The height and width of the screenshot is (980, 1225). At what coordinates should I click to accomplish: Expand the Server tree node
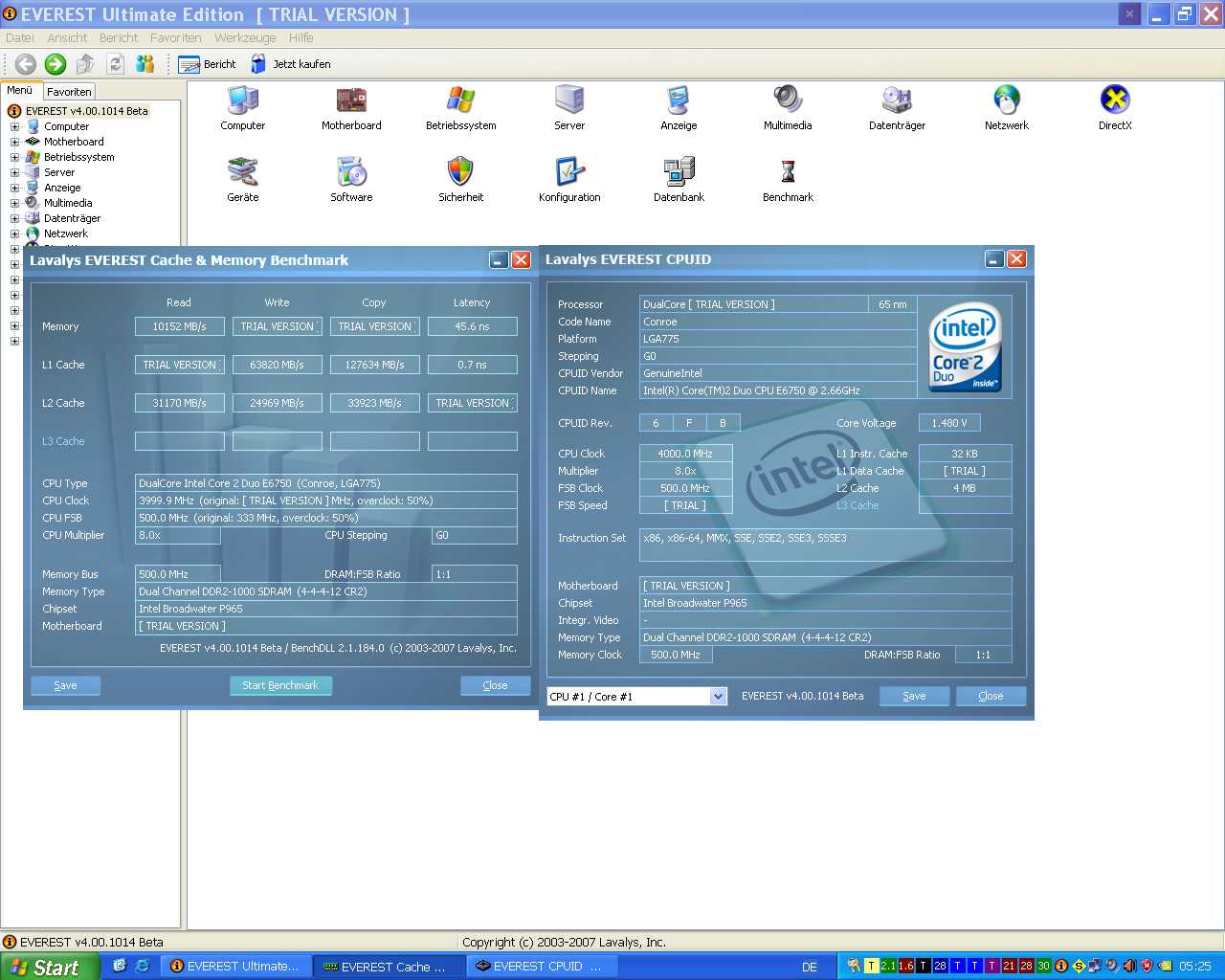point(14,172)
